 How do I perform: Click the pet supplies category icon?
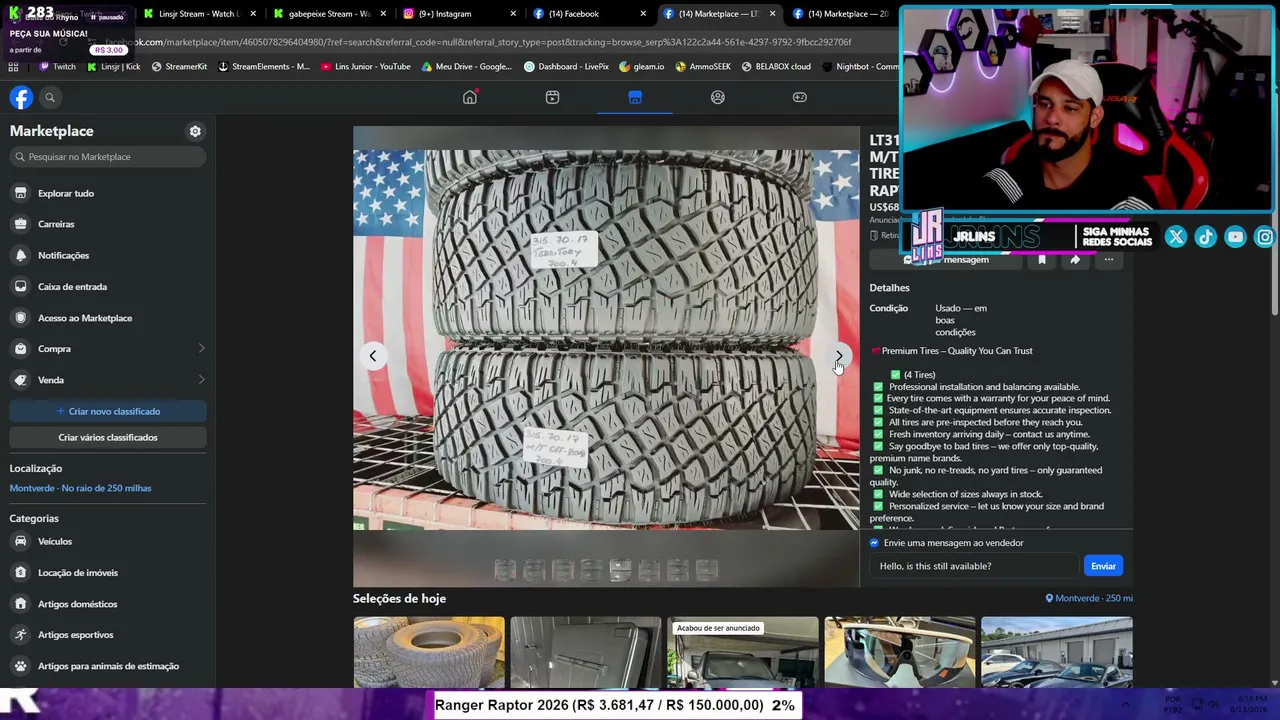coord(20,666)
